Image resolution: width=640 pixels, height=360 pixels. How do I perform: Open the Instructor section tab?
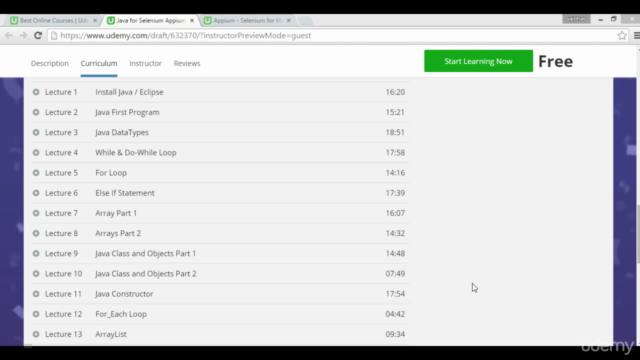click(145, 63)
